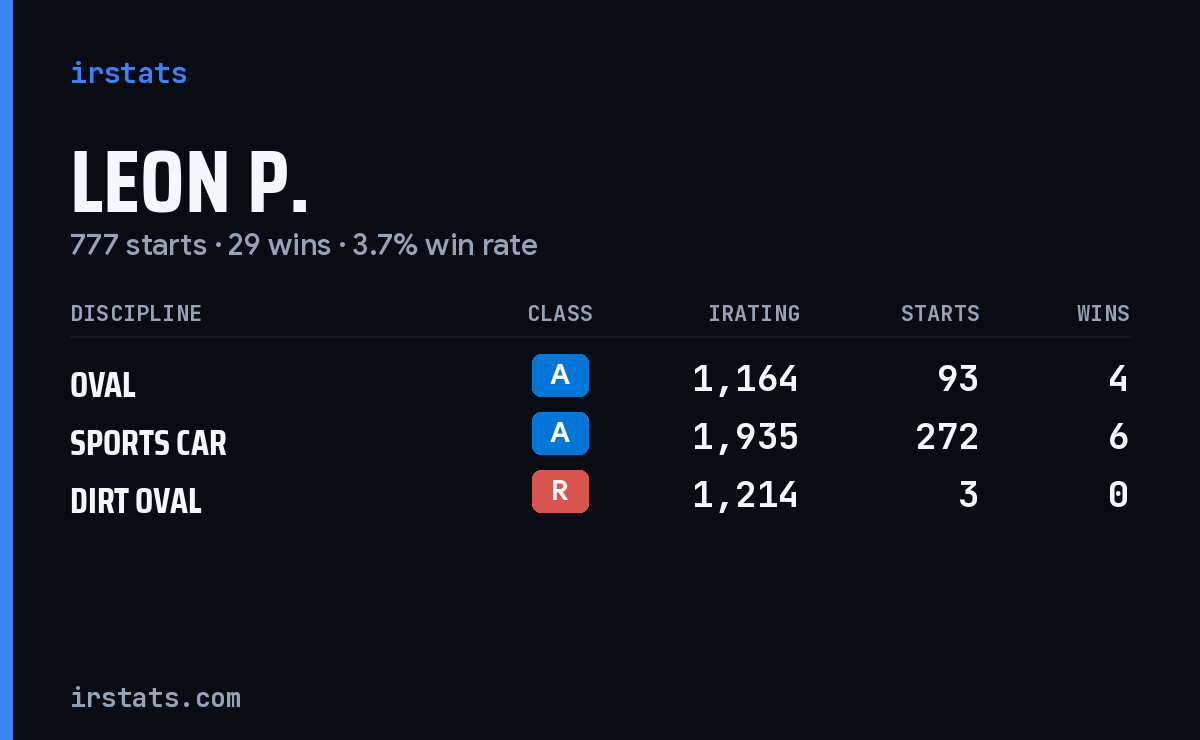This screenshot has width=1200, height=740.
Task: Select the SPORTS CAR discipline label
Action: (x=148, y=443)
